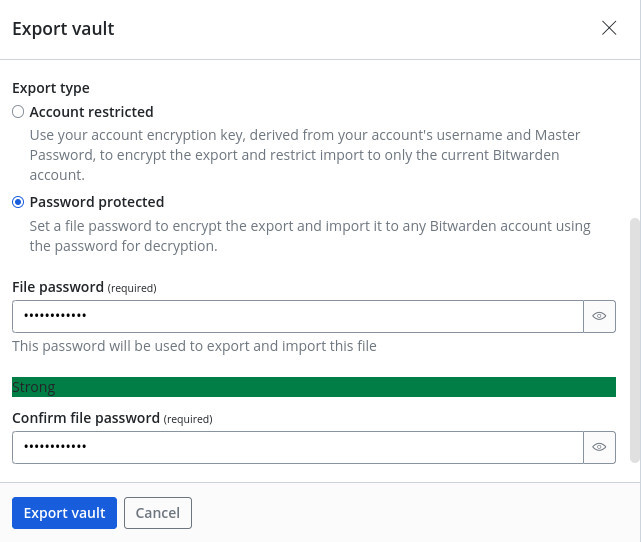Click the "File password" field label
The width and height of the screenshot is (641, 542).
pos(58,287)
